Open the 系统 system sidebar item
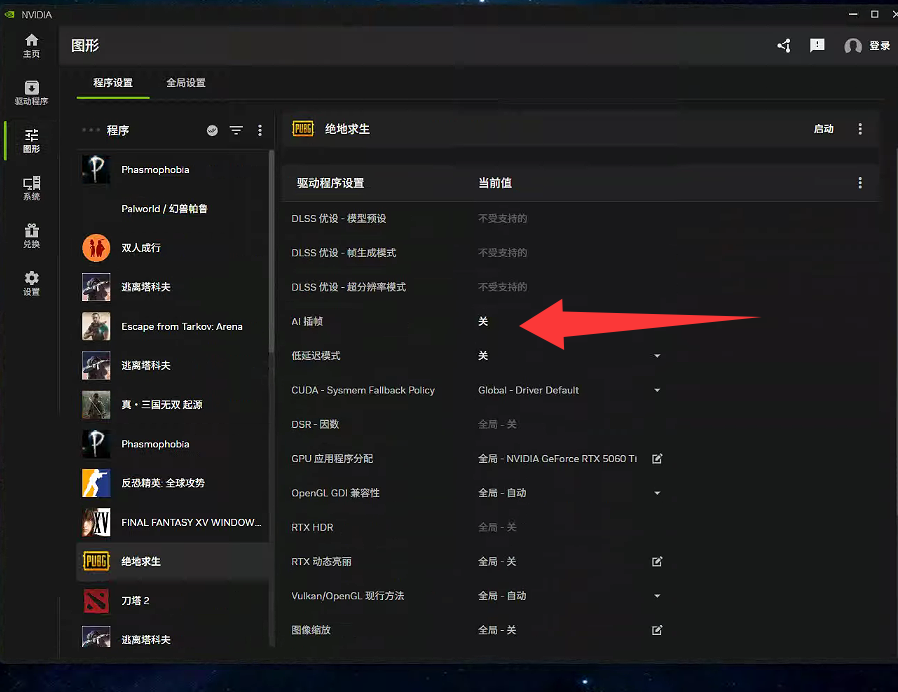 coord(31,188)
